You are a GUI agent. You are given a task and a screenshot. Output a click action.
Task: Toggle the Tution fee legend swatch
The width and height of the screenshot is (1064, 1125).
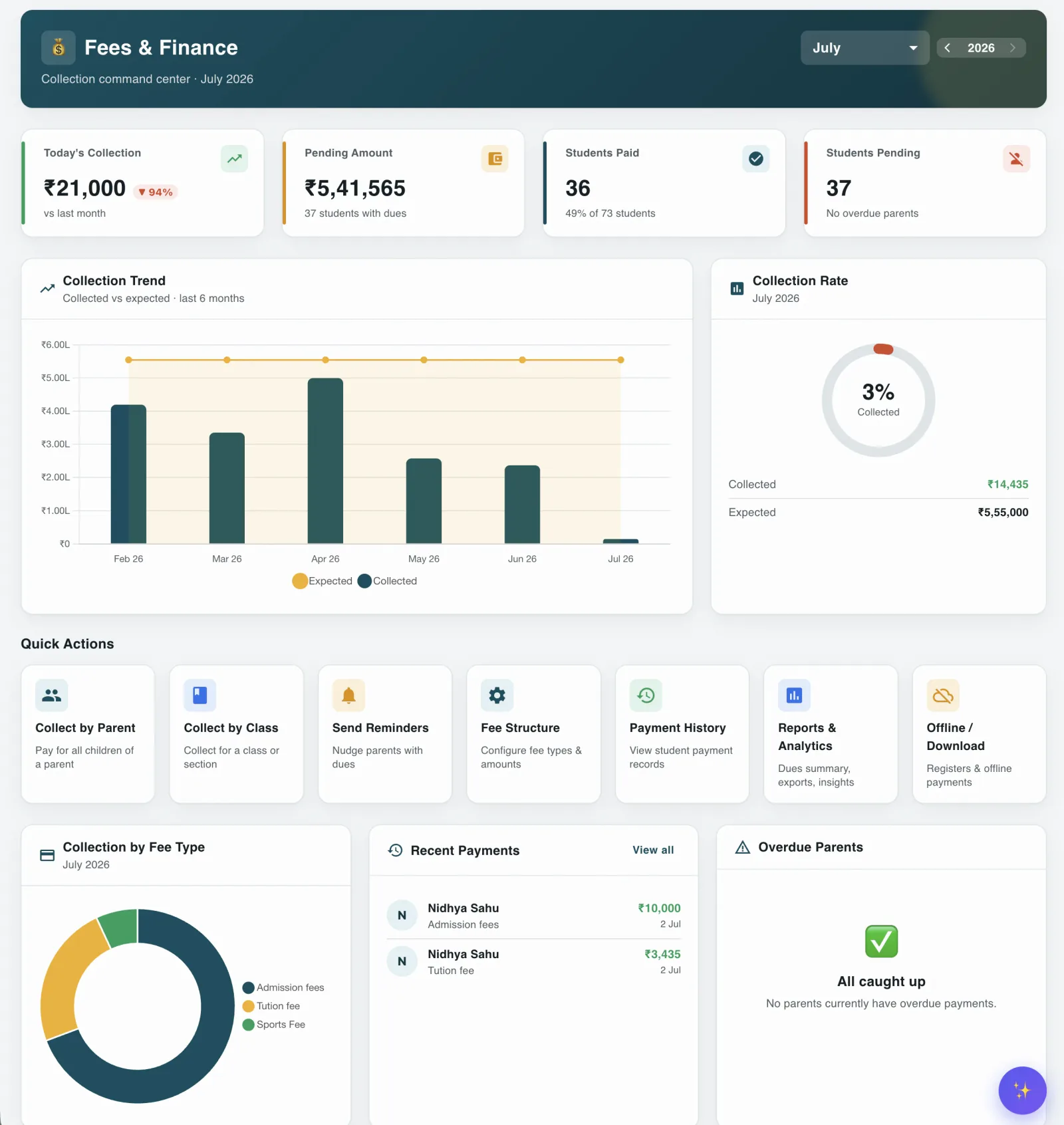point(249,1007)
